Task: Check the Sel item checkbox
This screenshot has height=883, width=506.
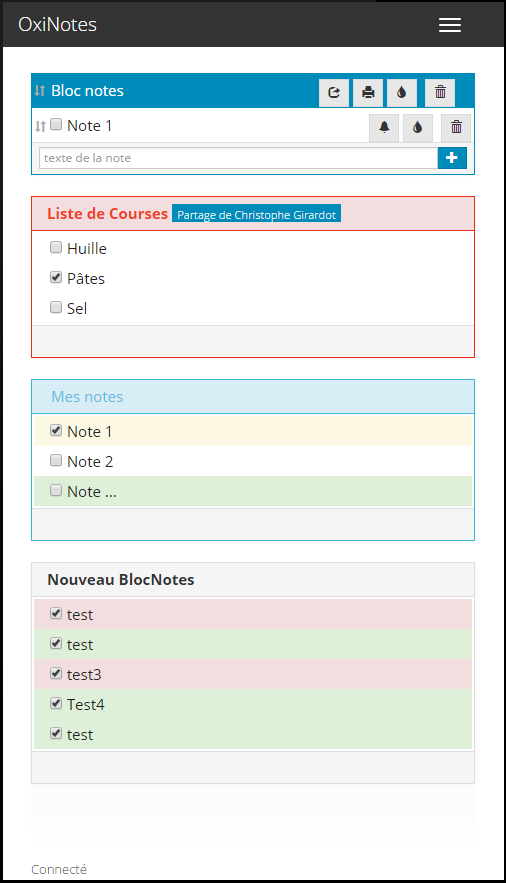Action: click(x=56, y=307)
